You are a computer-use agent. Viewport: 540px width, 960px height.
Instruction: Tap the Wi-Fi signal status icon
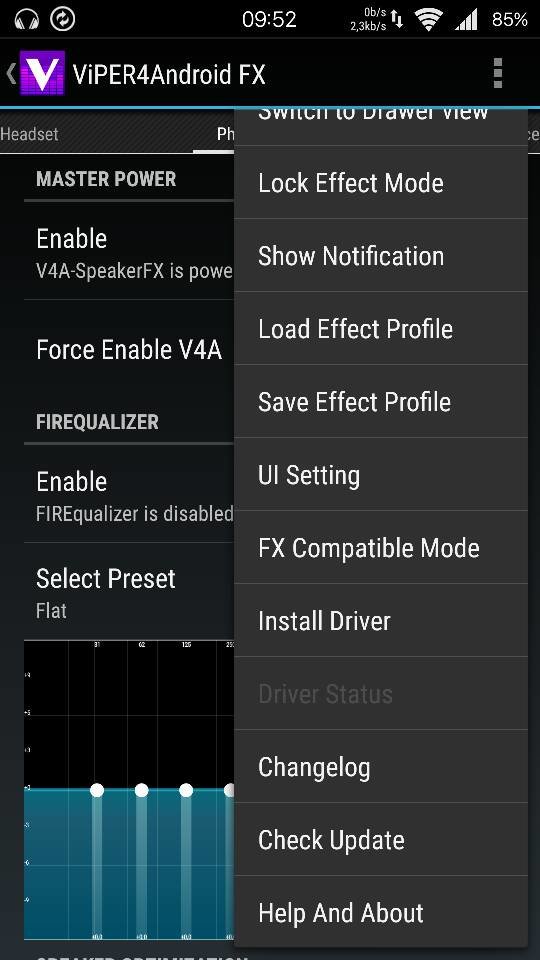(x=429, y=20)
